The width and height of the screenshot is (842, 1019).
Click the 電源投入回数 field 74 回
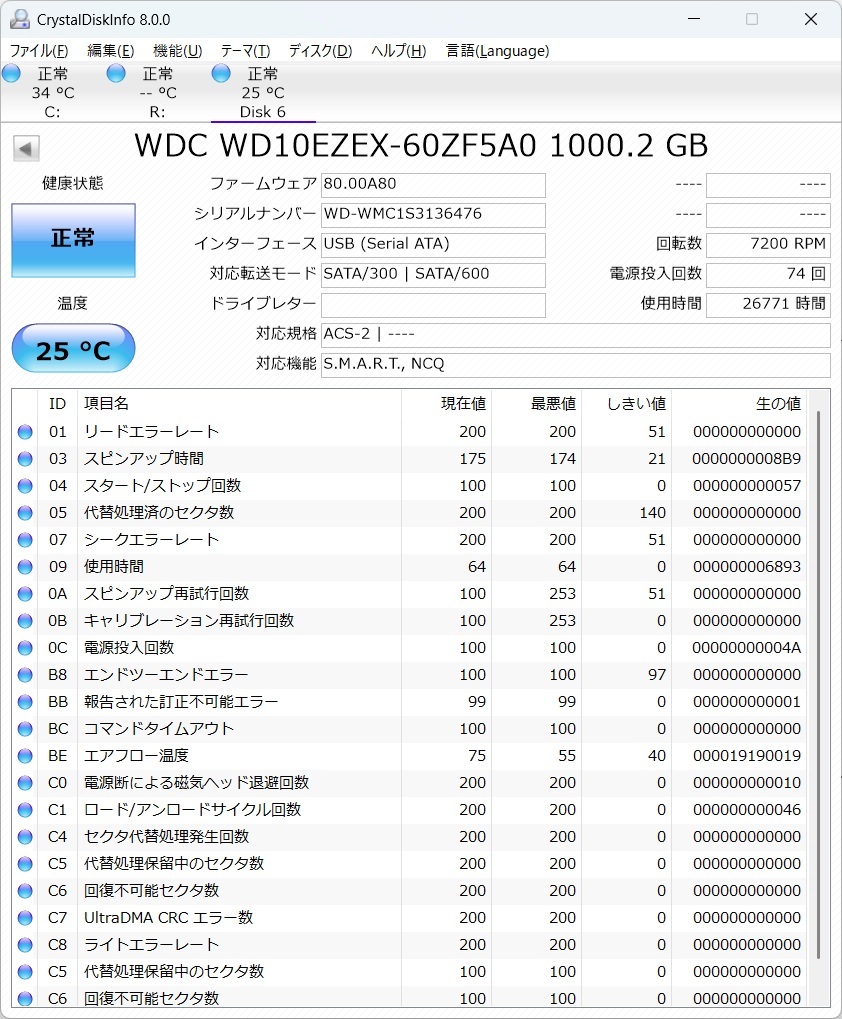tap(768, 274)
